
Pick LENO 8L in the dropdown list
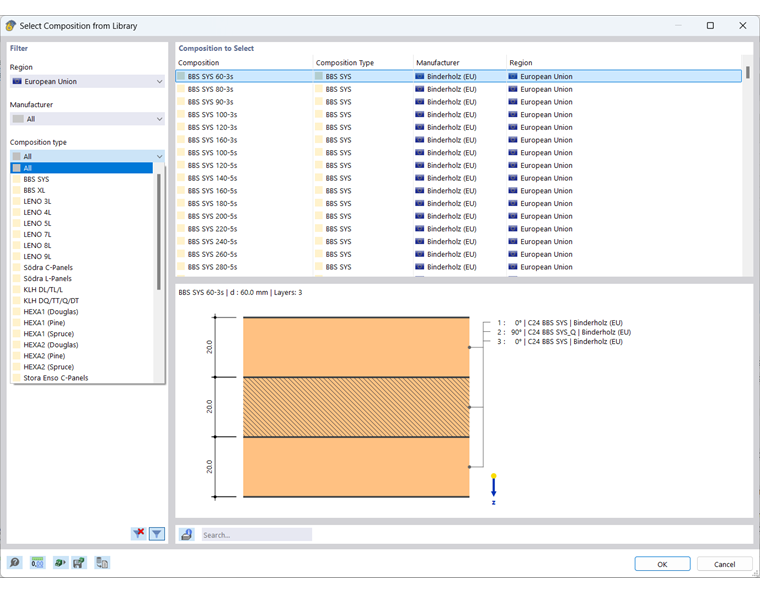(81, 246)
